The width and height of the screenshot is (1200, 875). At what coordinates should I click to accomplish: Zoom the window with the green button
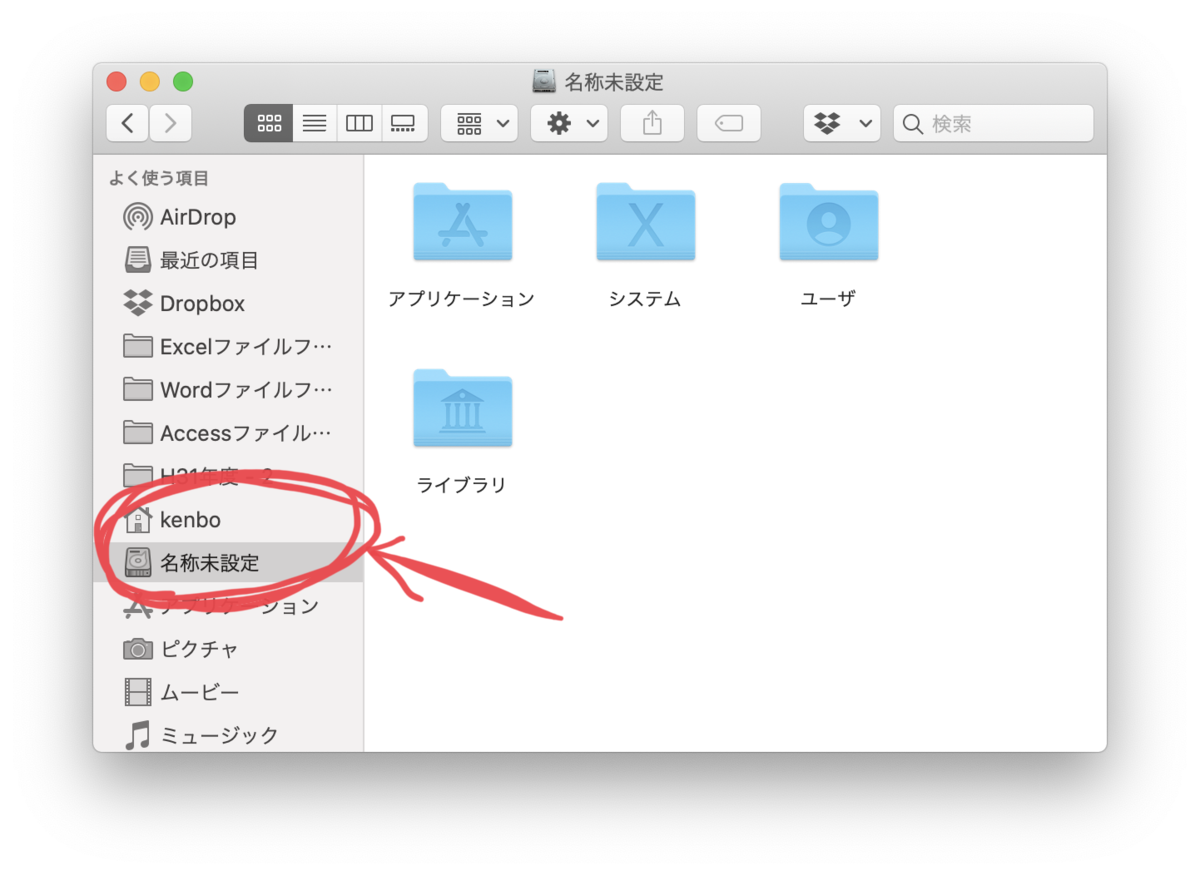pos(183,82)
